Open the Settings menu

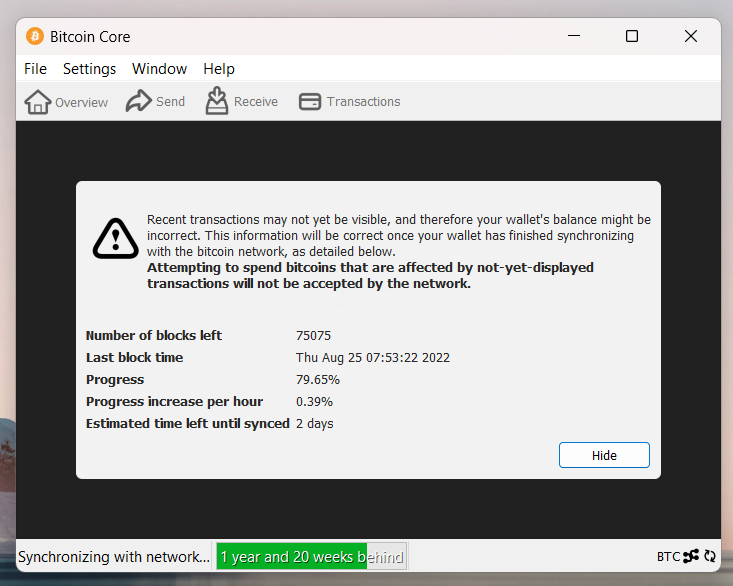pos(89,69)
